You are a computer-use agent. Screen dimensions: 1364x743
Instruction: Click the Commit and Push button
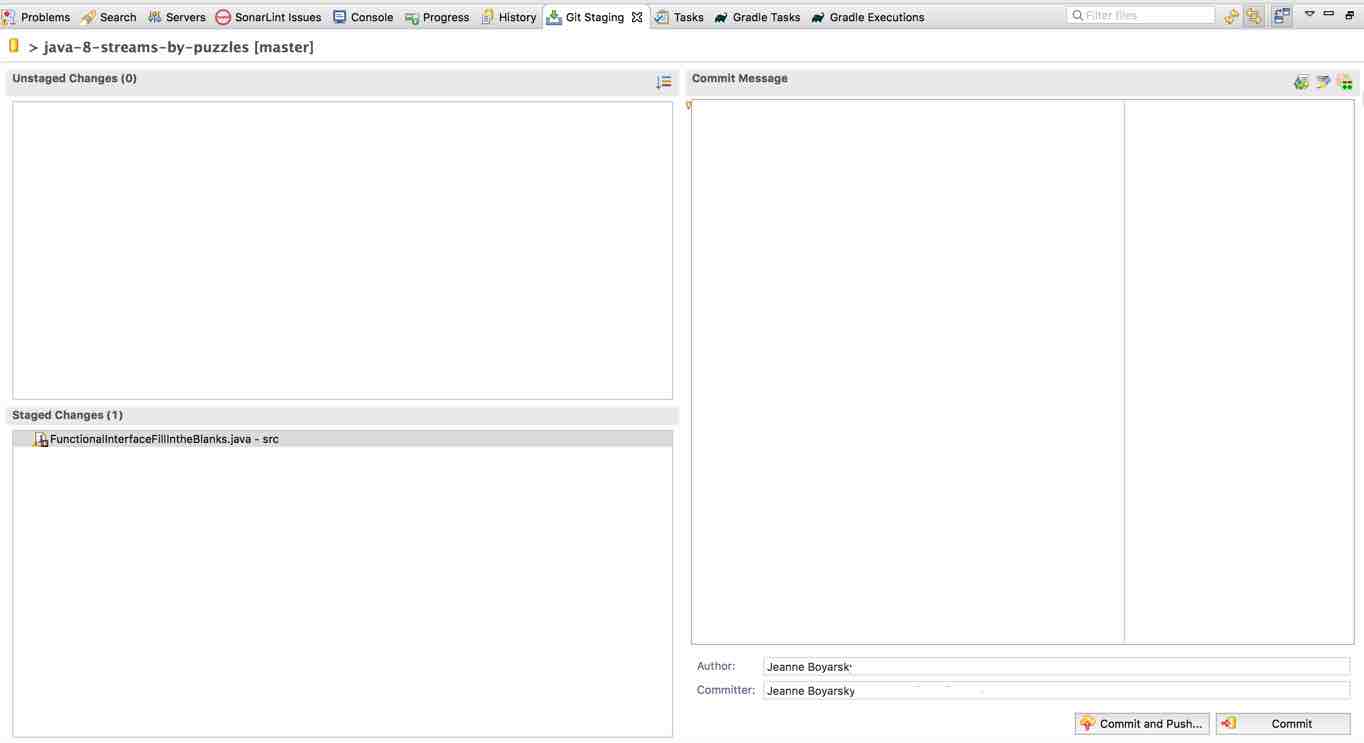[x=1141, y=723]
